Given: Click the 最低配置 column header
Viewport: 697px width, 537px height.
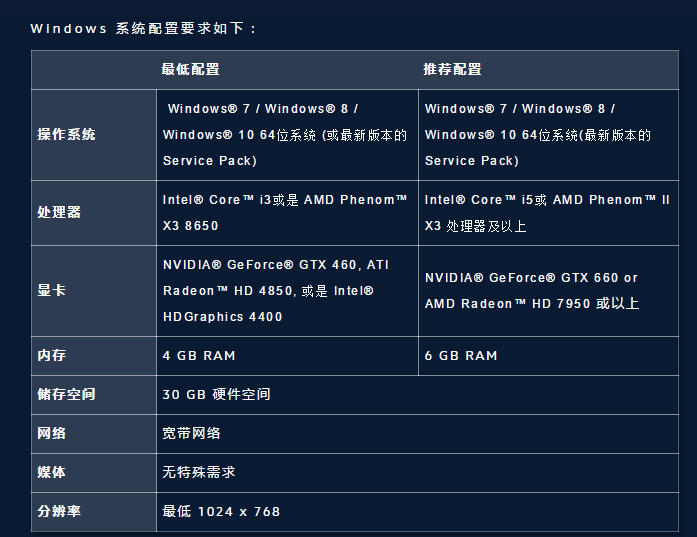Looking at the screenshot, I should (x=190, y=70).
